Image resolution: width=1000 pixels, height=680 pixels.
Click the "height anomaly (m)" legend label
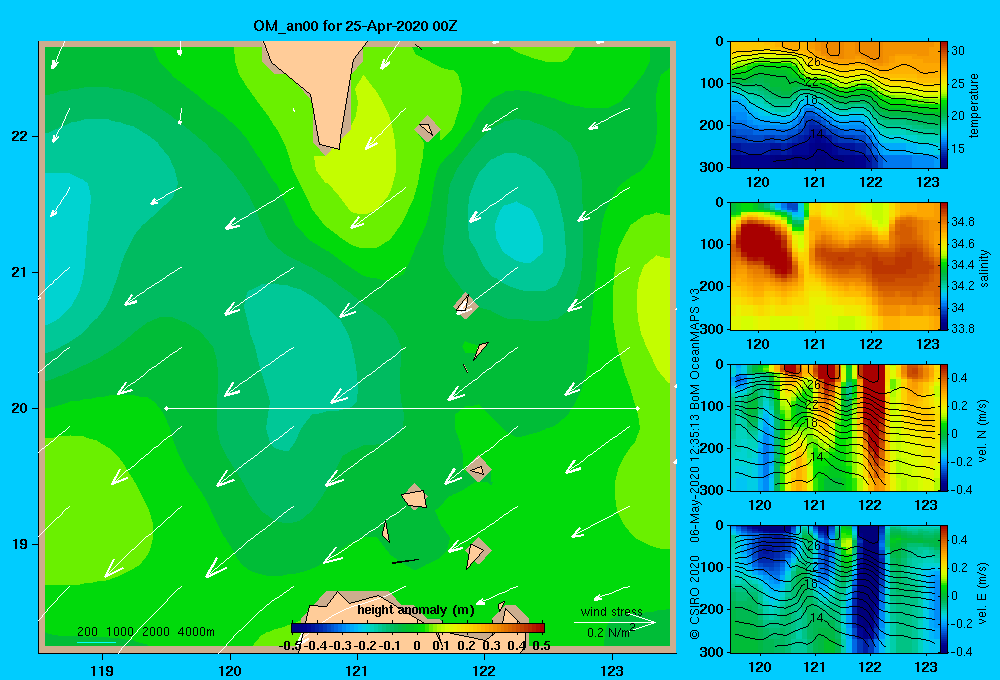pyautogui.click(x=416, y=610)
